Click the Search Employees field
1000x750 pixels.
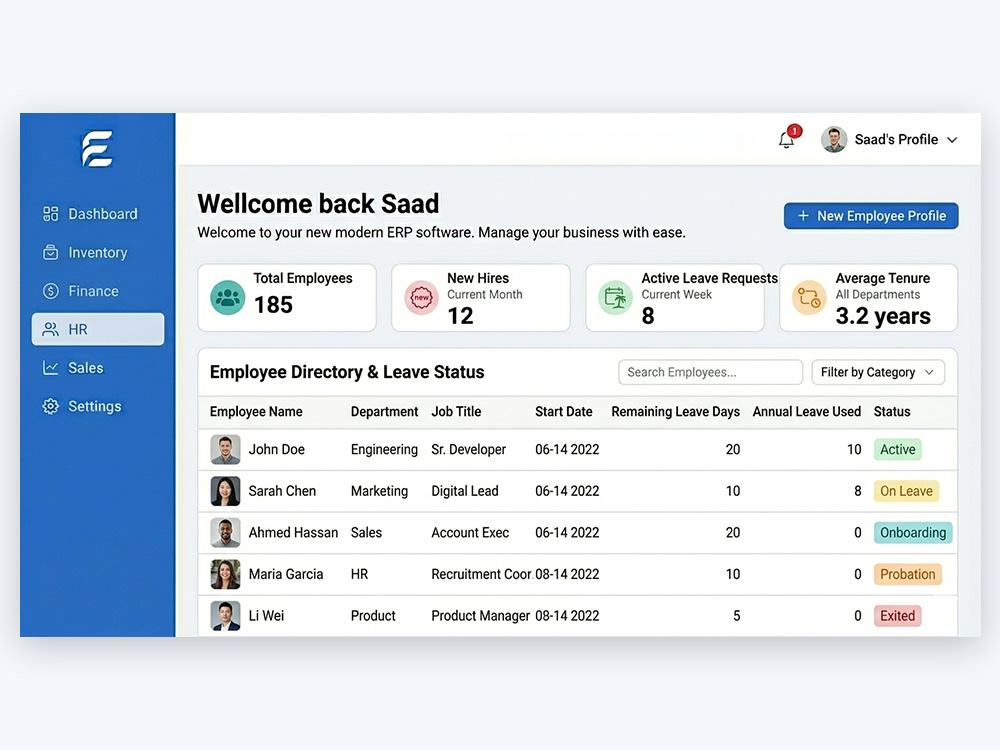710,372
